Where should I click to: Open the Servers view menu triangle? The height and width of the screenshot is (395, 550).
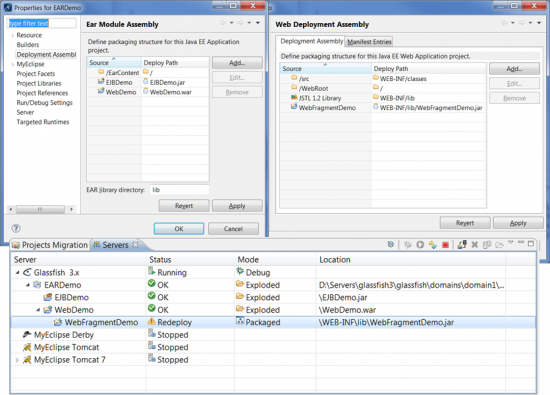pos(511,242)
